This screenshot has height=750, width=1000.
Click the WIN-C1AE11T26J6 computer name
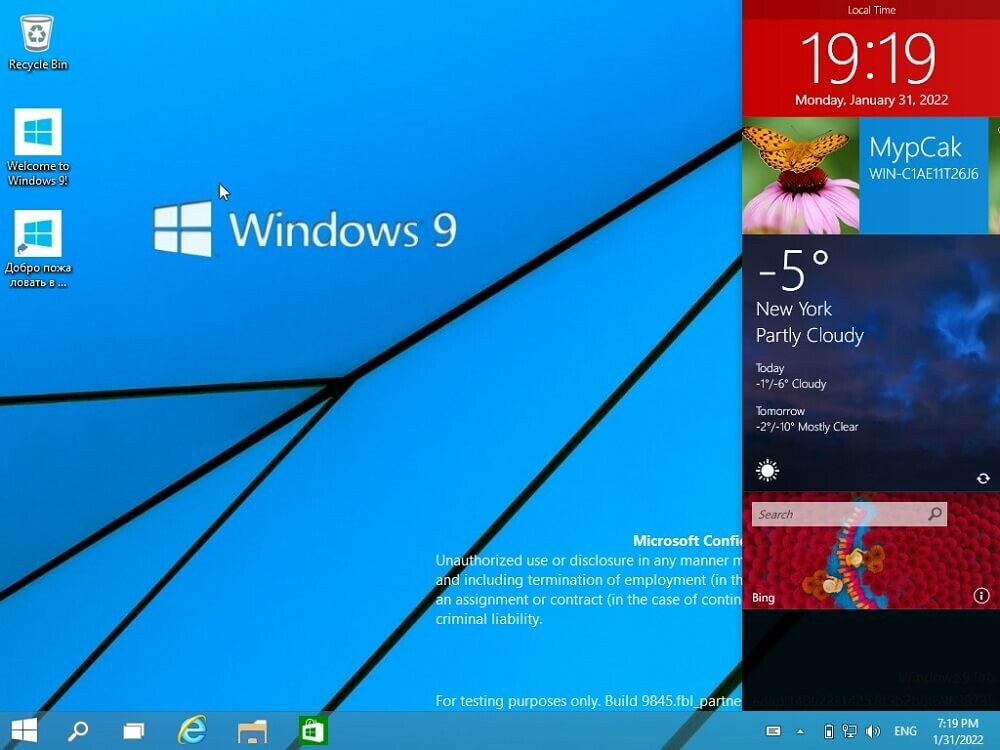coord(923,174)
